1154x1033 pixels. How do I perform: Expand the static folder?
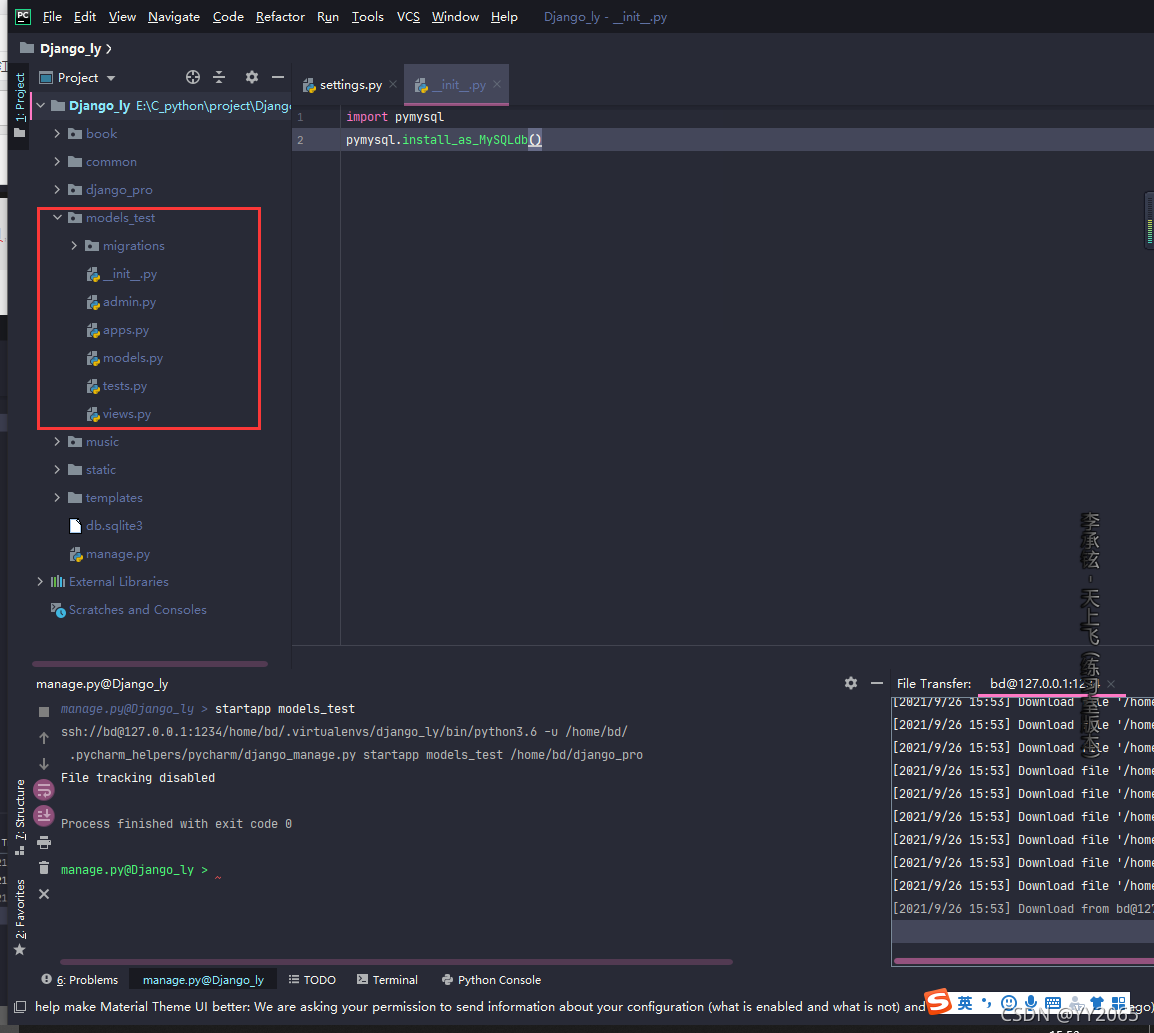(x=57, y=469)
